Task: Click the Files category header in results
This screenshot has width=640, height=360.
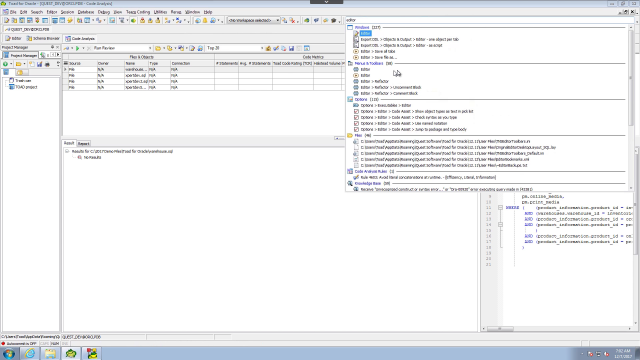Action: (358, 136)
